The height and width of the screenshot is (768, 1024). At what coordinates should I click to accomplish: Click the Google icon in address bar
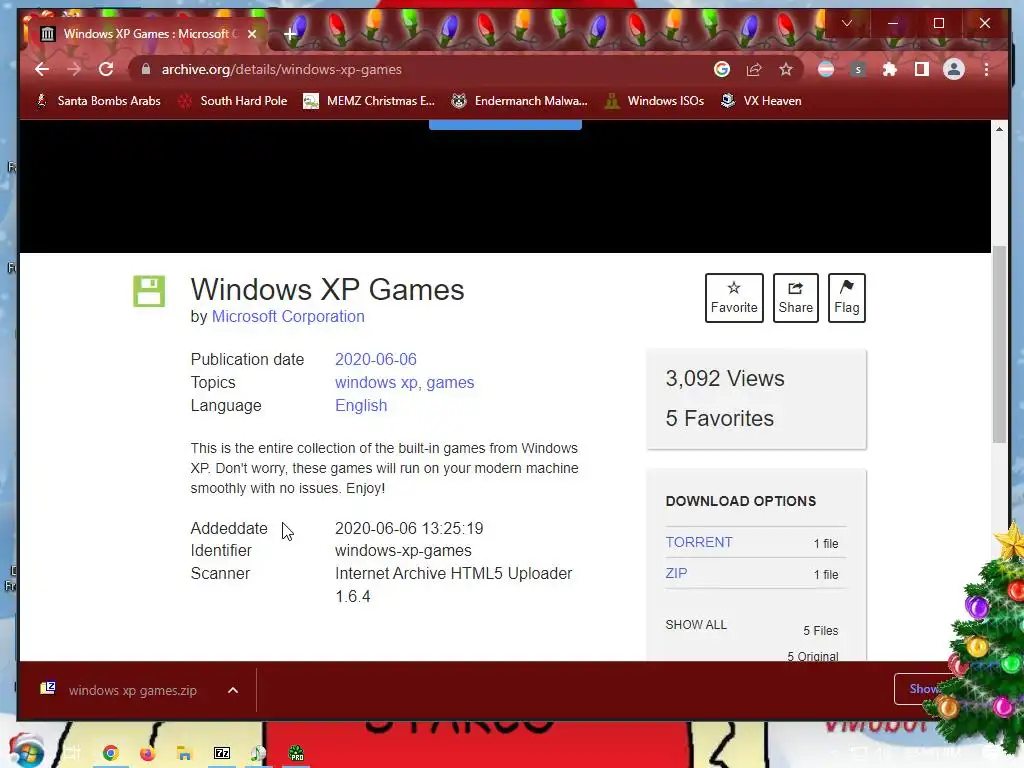722,69
